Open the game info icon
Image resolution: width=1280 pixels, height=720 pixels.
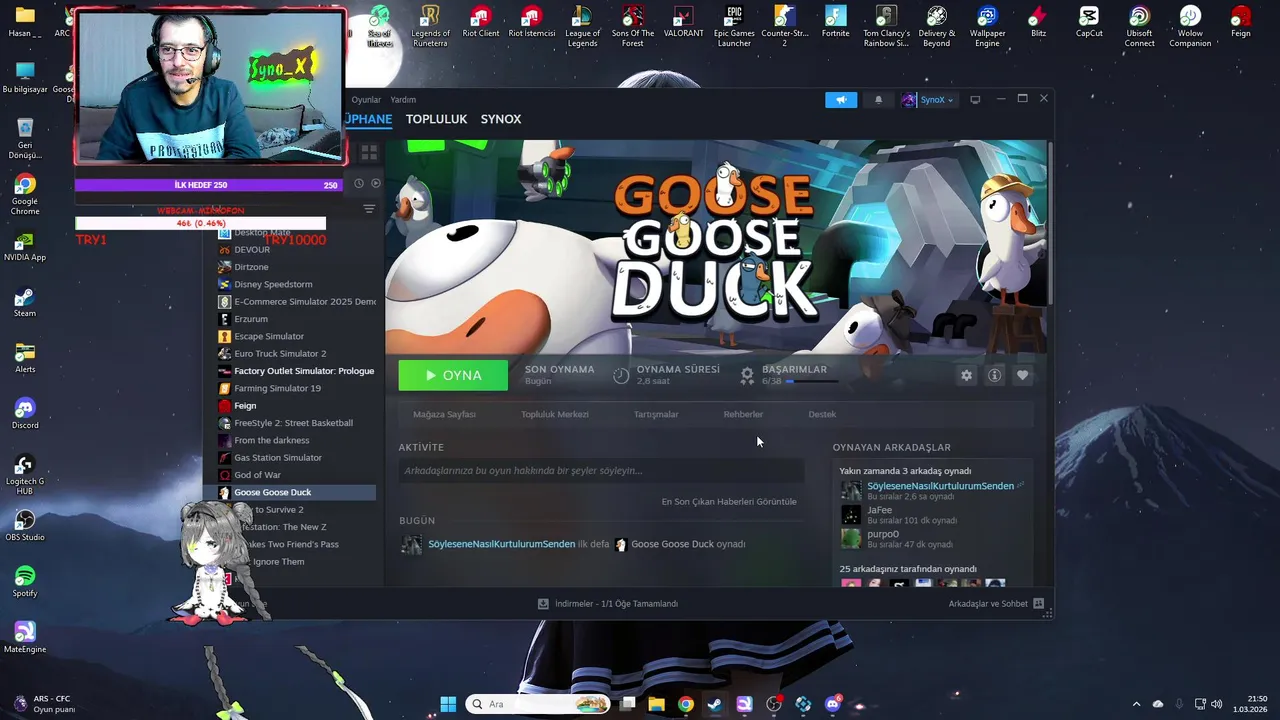point(994,375)
